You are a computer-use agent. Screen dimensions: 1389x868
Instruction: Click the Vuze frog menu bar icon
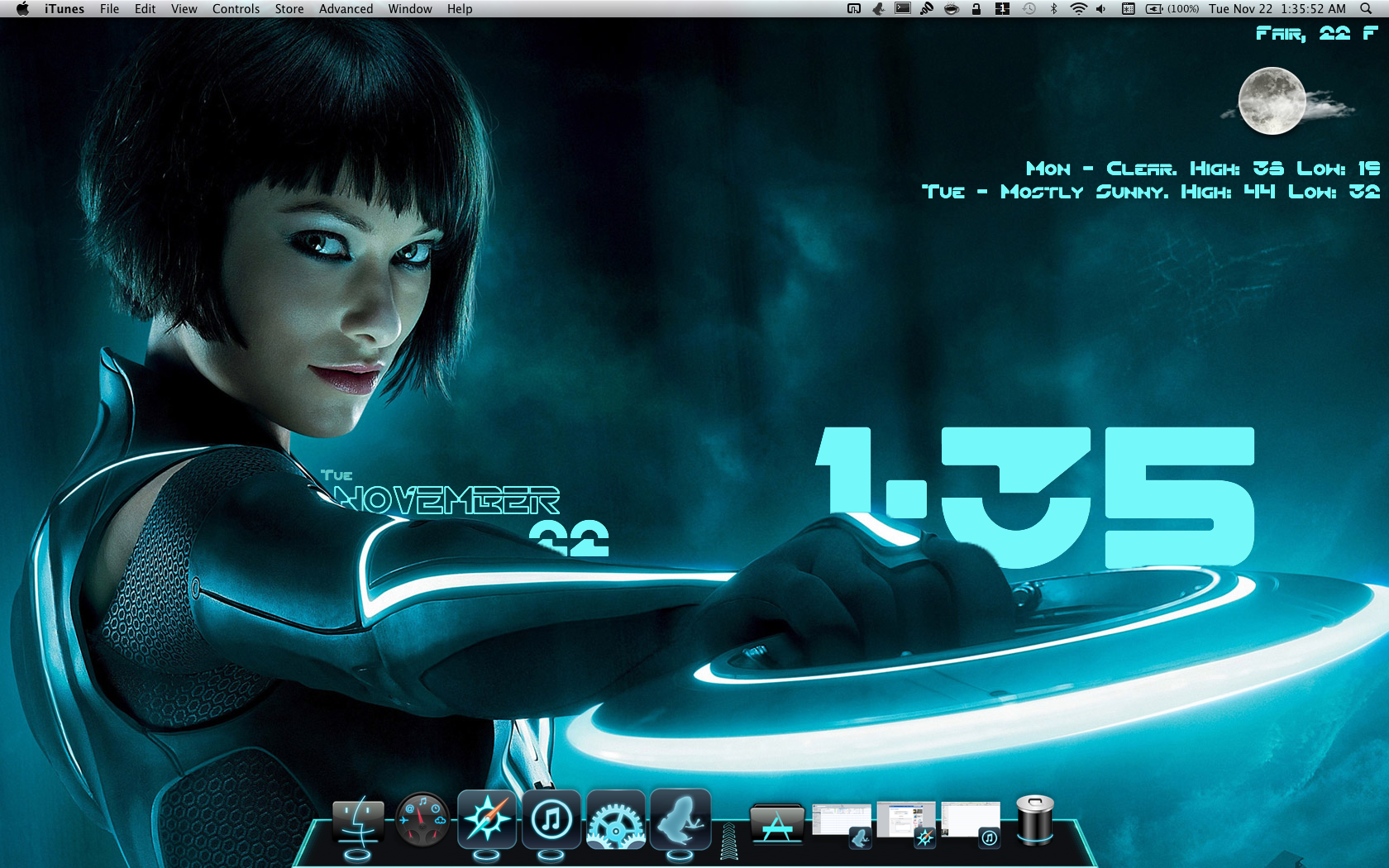coord(878,9)
